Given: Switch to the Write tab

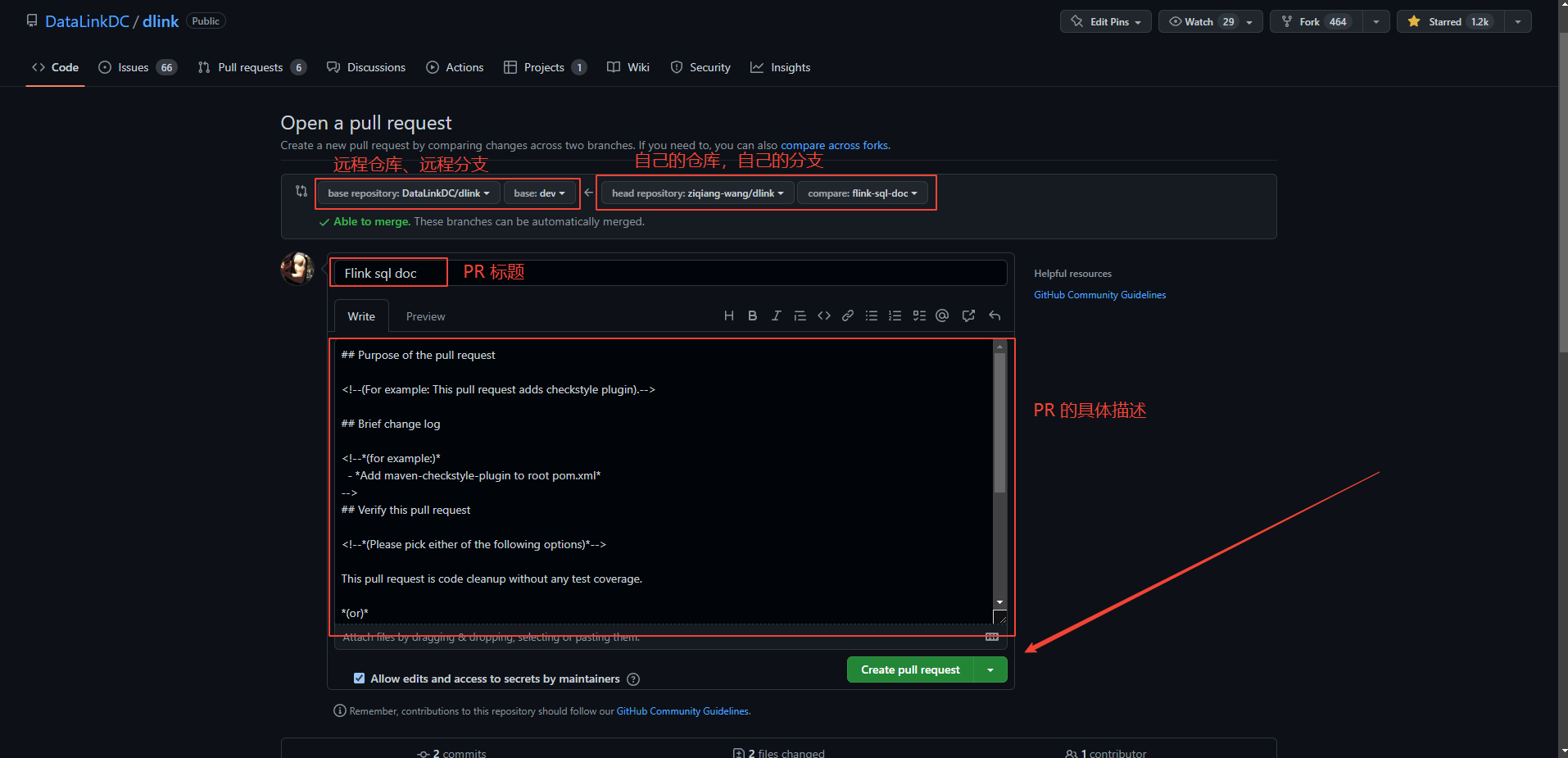Looking at the screenshot, I should (x=361, y=316).
